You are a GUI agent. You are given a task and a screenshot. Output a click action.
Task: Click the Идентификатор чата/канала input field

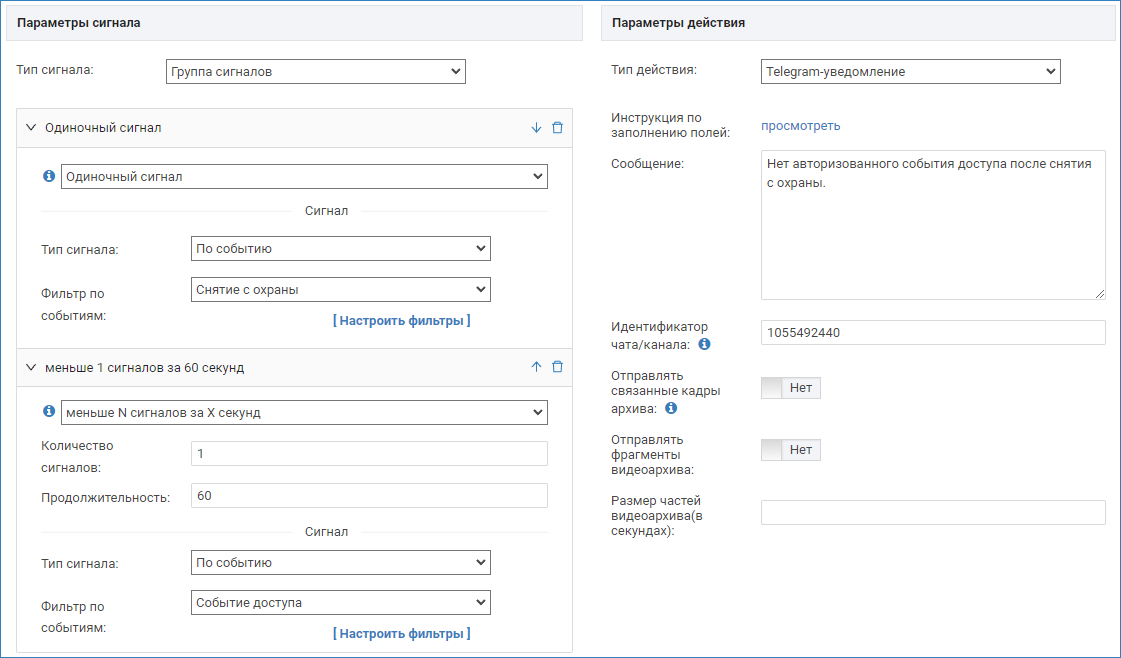(932, 332)
